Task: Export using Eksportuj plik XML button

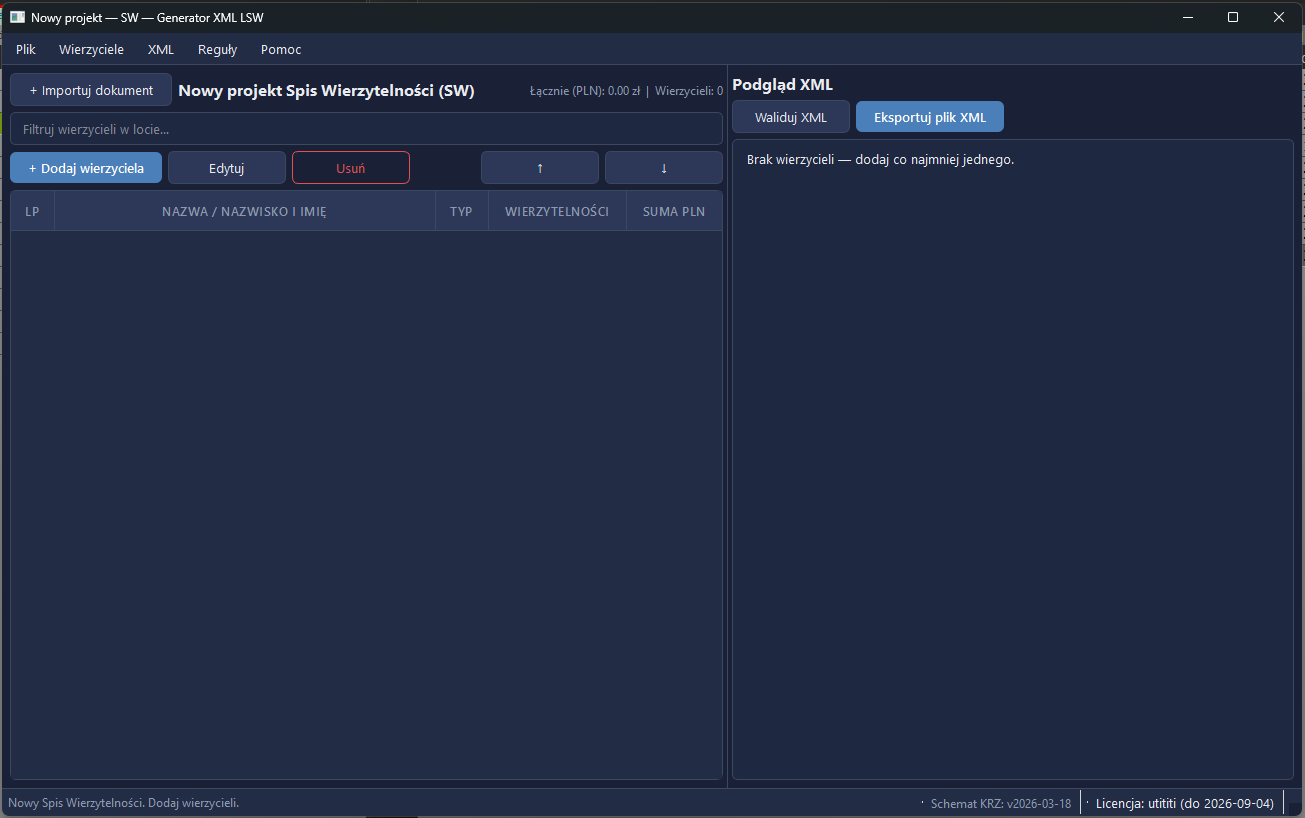Action: 930,117
